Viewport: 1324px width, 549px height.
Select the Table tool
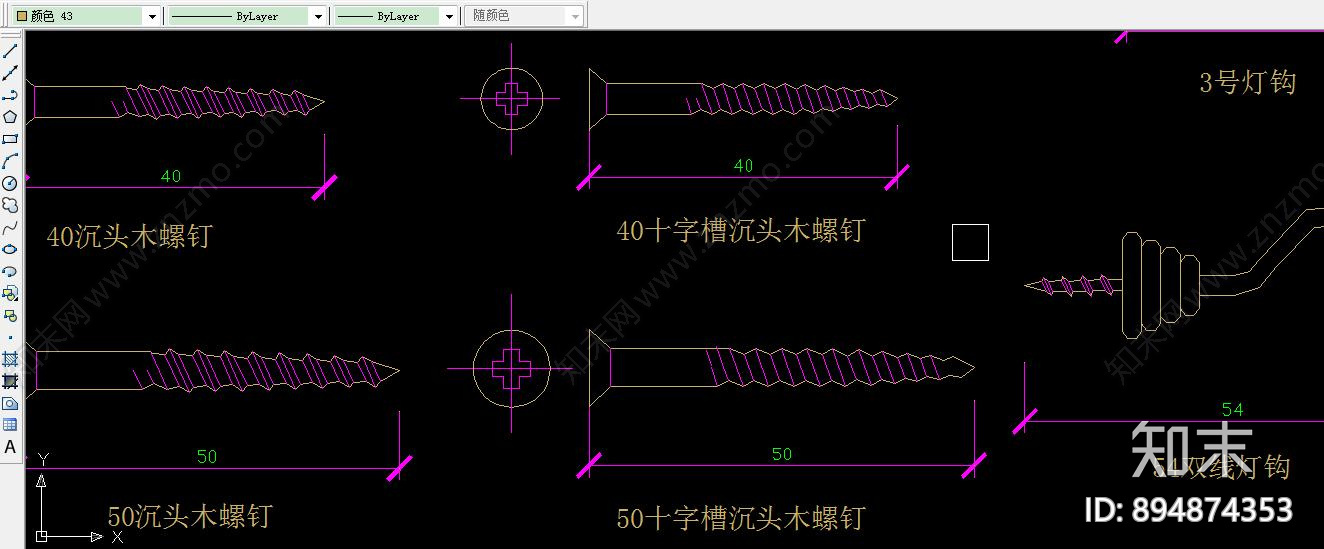[x=10, y=425]
